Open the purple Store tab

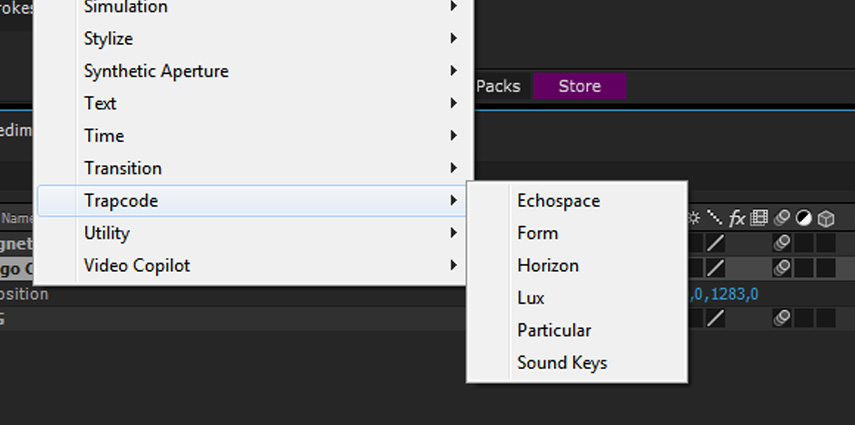tap(580, 86)
